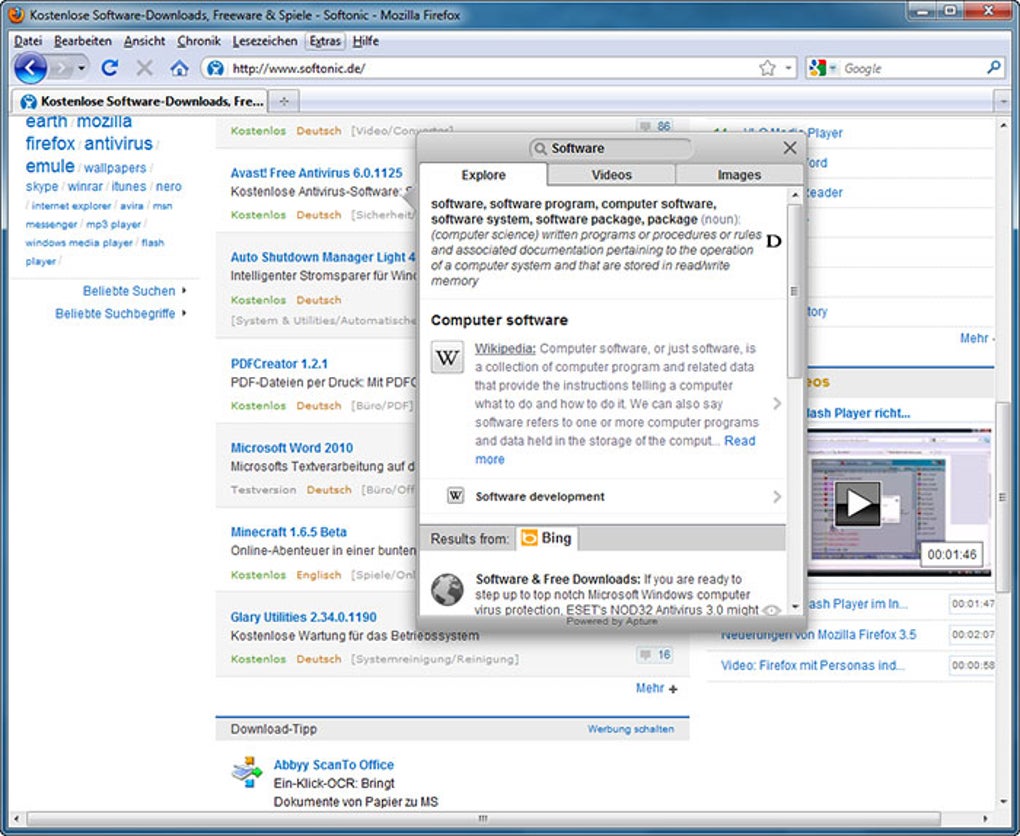1020x836 pixels.
Task: Open Video: Firefox mit Personas link
Action: tap(812, 665)
